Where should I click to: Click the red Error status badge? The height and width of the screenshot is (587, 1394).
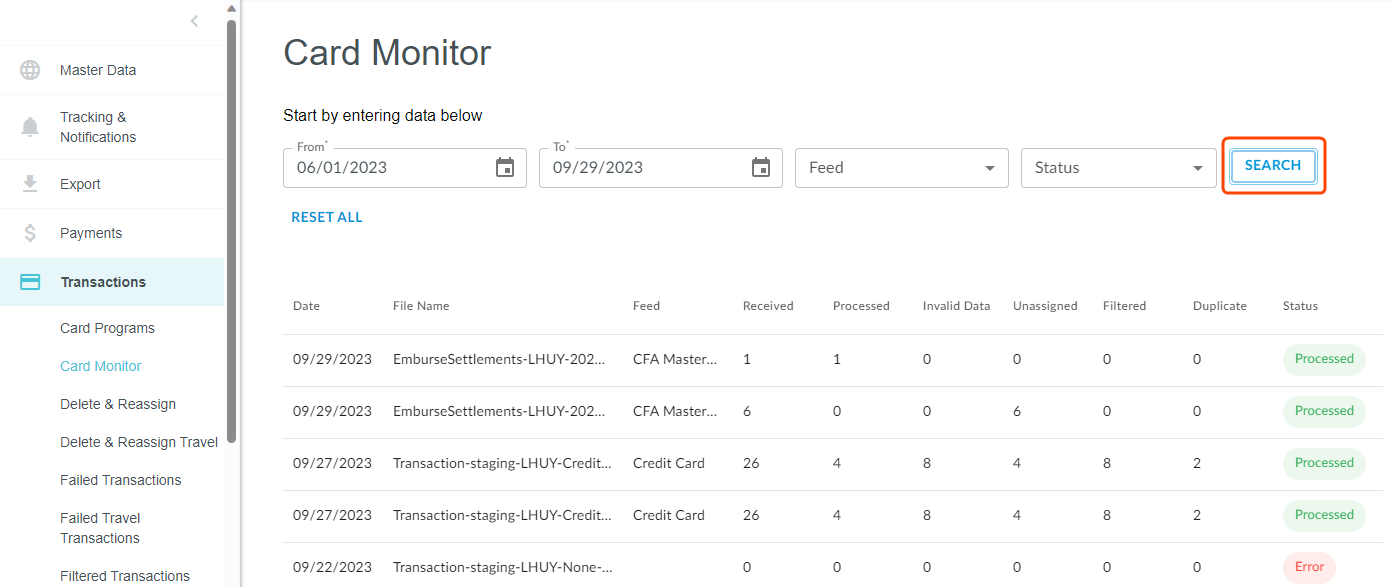click(x=1309, y=567)
